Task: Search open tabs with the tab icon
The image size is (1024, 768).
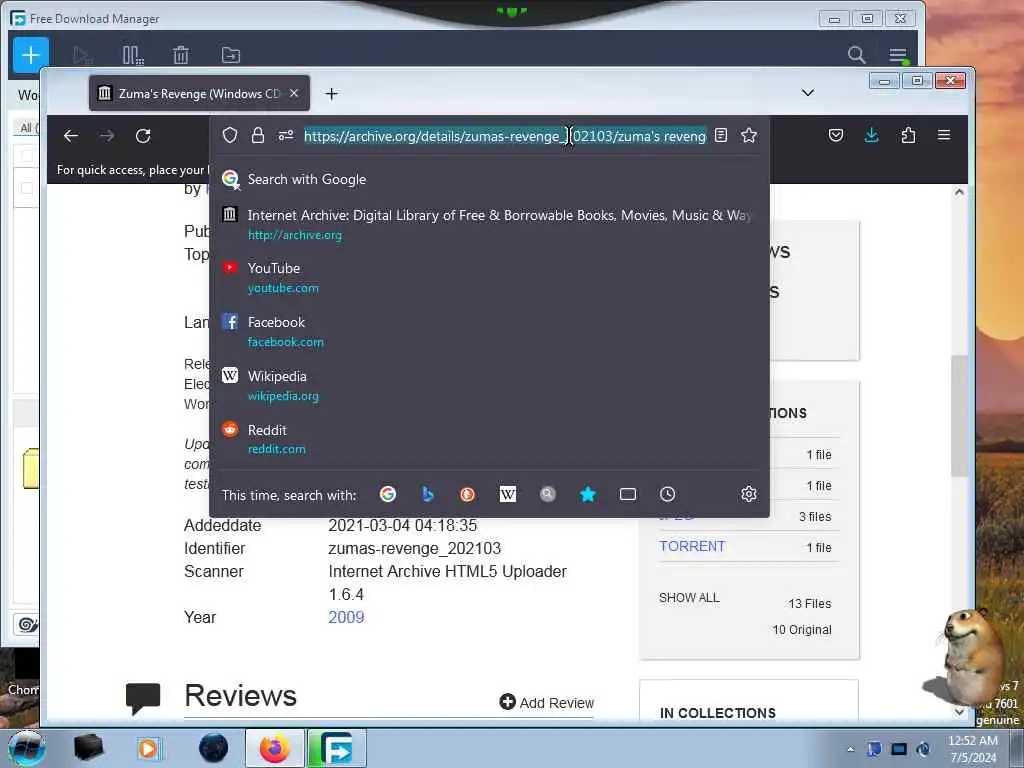Action: point(628,494)
